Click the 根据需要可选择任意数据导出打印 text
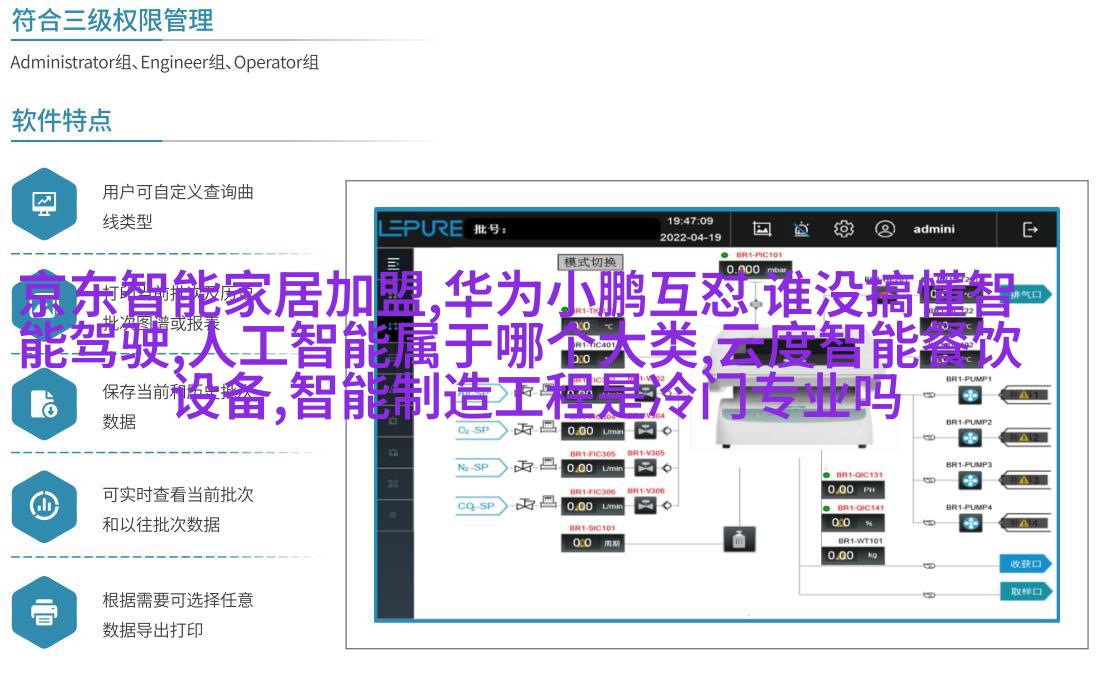Screen dimensions: 1106x677 [178, 615]
